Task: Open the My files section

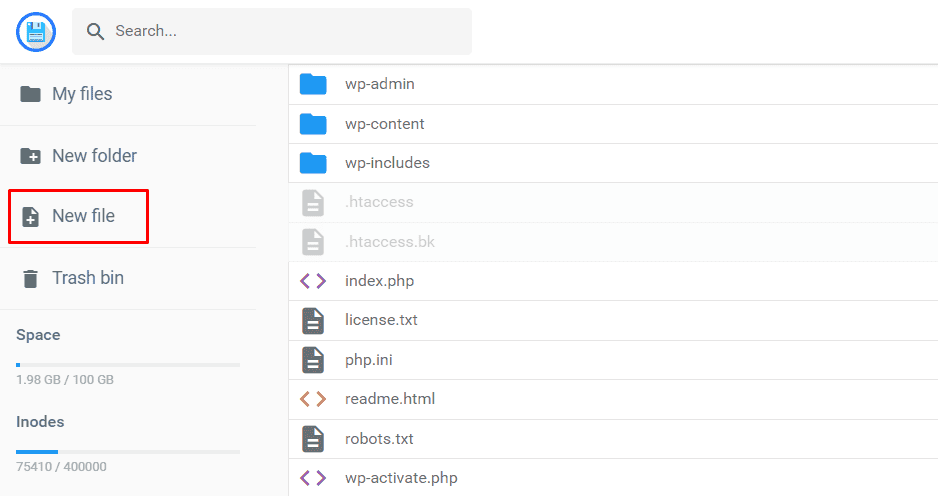Action: pos(82,94)
